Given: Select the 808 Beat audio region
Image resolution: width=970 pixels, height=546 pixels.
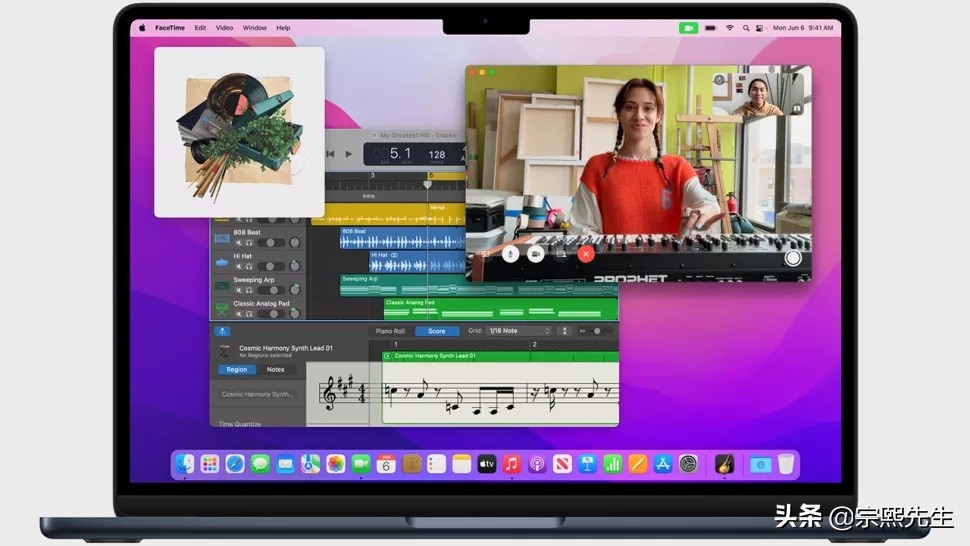Looking at the screenshot, I should point(402,238).
